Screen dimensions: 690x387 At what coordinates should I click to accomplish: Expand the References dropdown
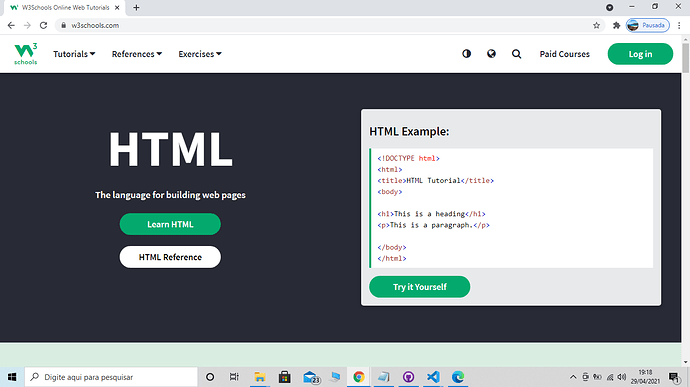(137, 54)
